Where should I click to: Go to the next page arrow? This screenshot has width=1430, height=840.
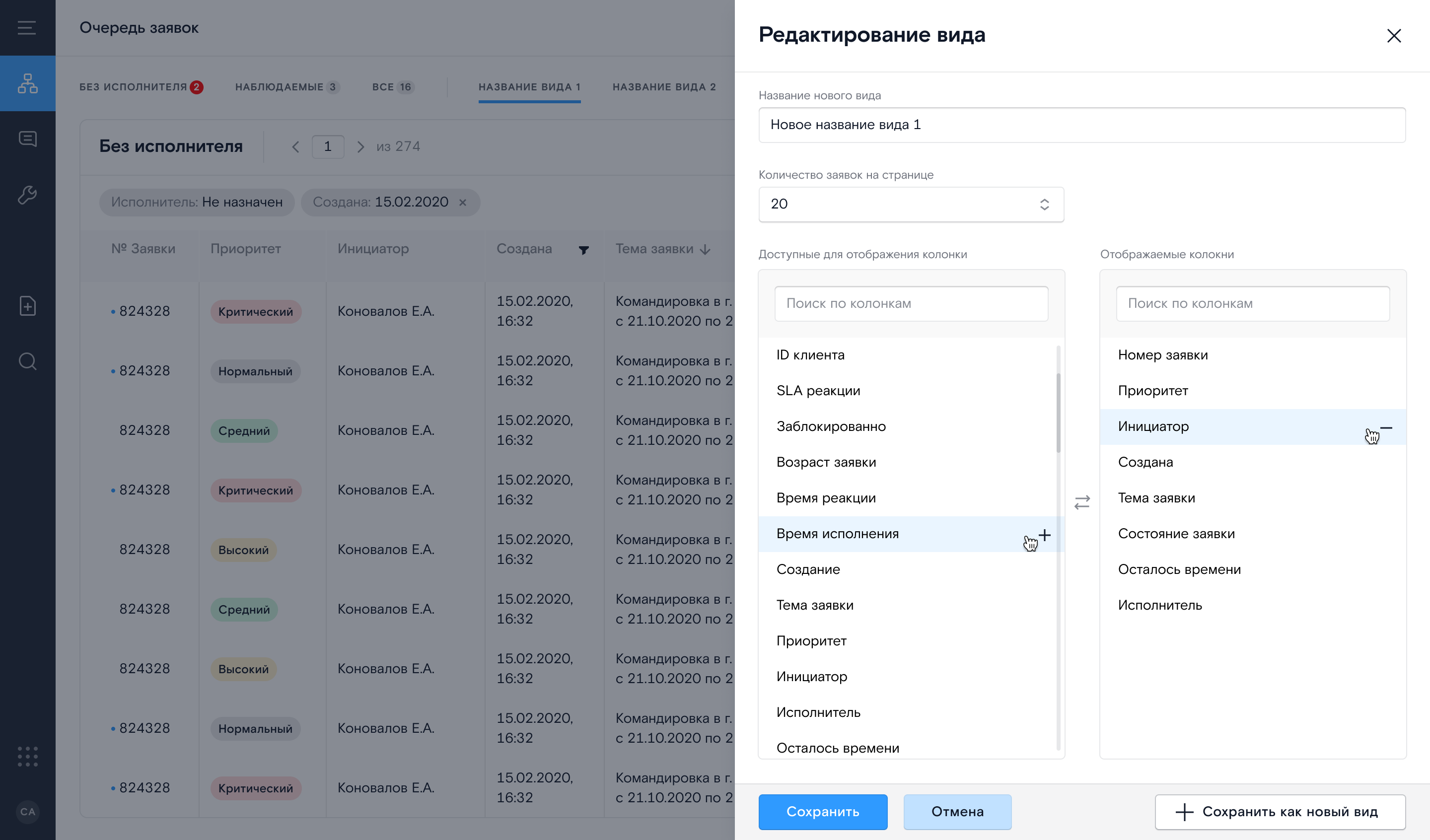coord(360,147)
